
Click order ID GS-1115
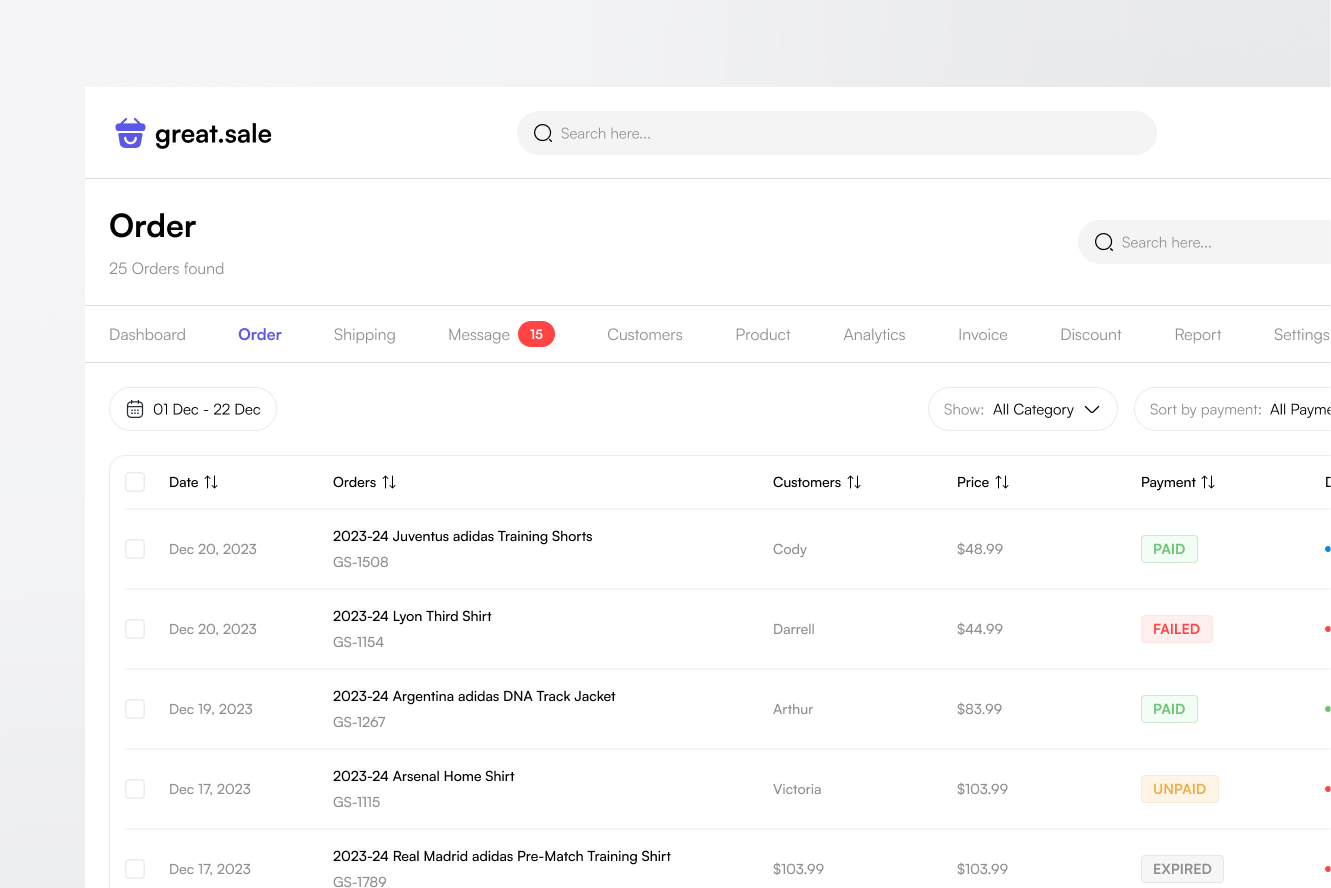pos(357,802)
